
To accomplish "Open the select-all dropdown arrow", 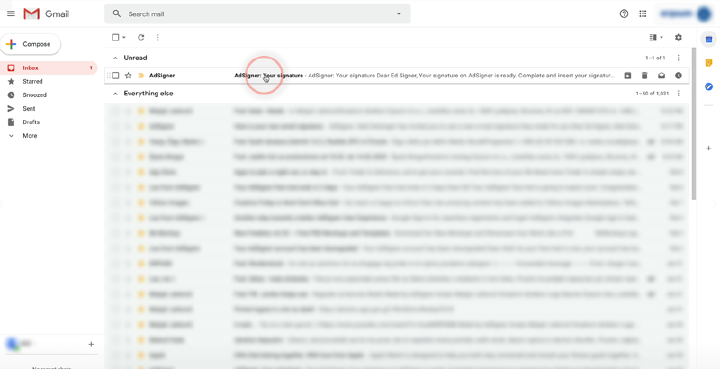I will point(124,38).
